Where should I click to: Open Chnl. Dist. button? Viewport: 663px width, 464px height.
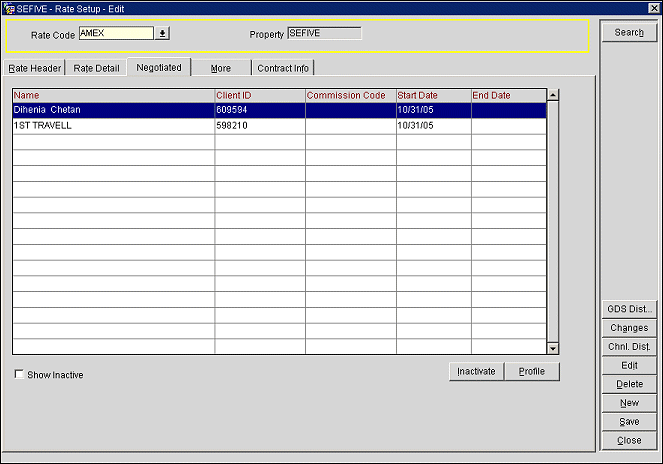click(629, 347)
